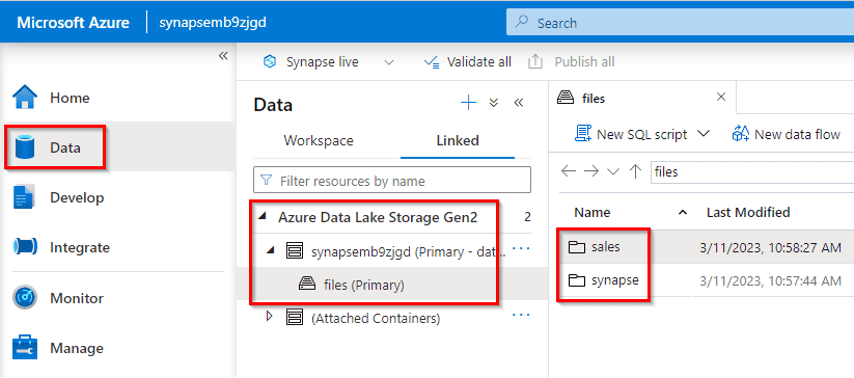Click the navigate back arrow

point(568,171)
